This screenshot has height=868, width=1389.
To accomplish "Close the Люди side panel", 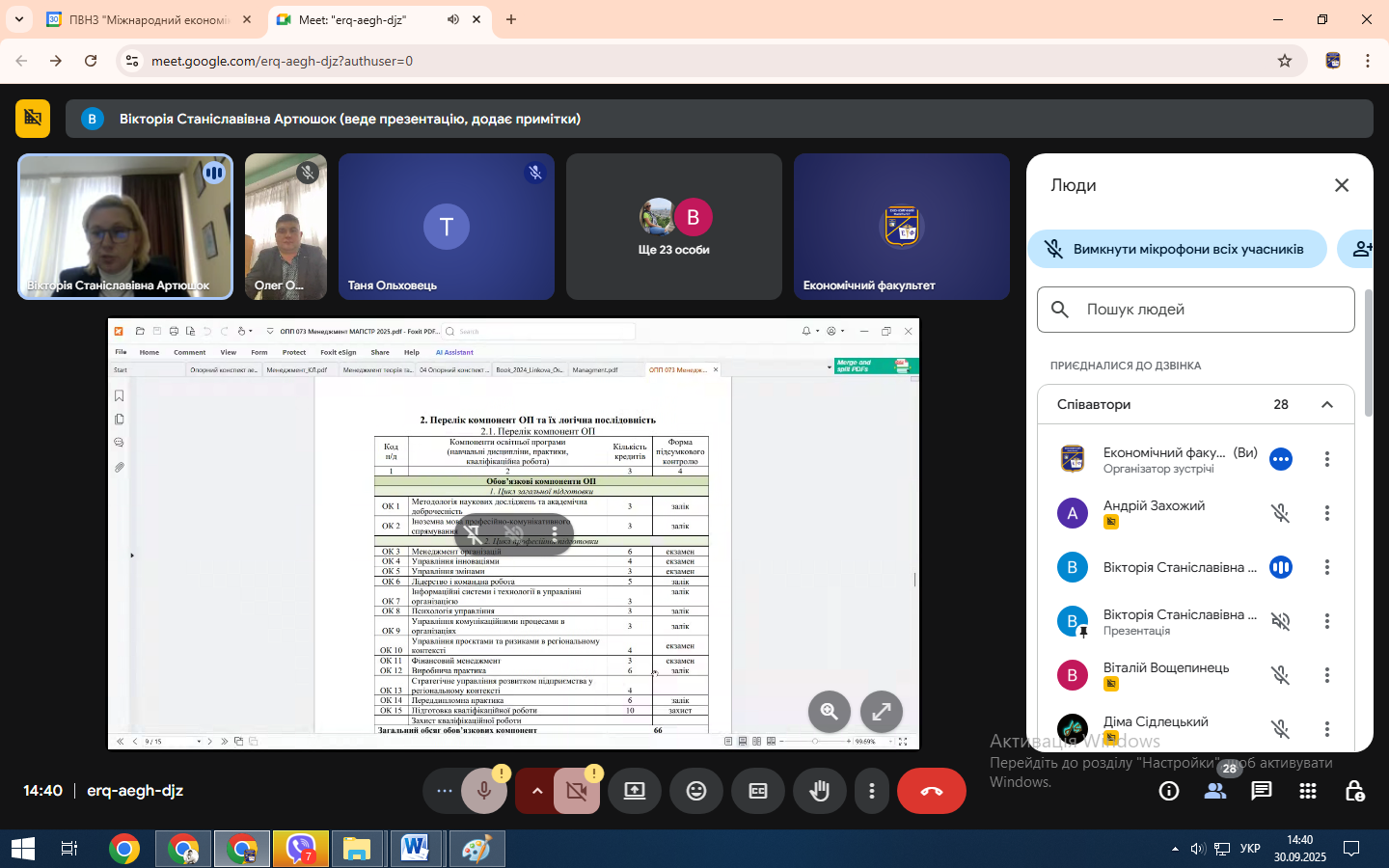I will coord(1342,185).
